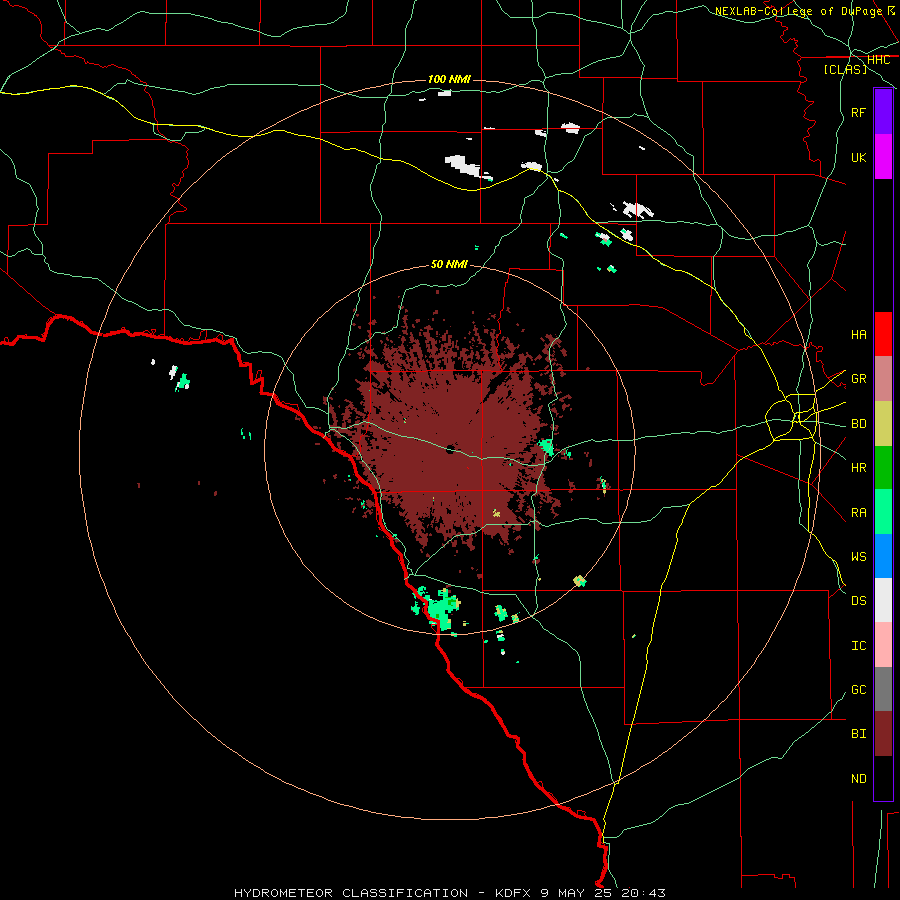Click the [CLAS] units label
The image size is (900, 900).
[845, 69]
